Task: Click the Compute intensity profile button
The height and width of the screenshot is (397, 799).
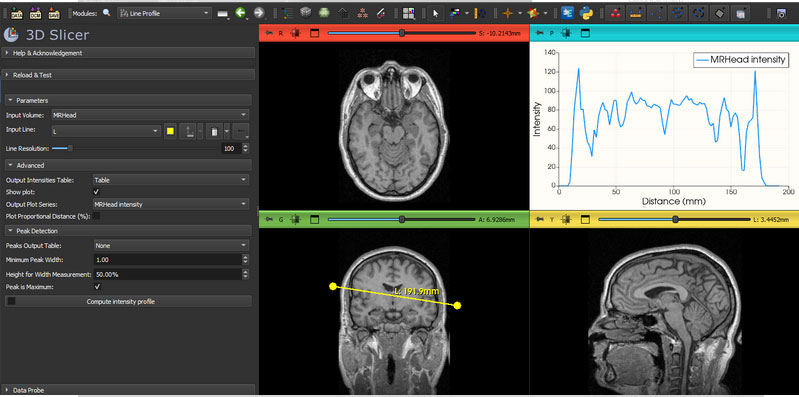Action: pos(128,302)
